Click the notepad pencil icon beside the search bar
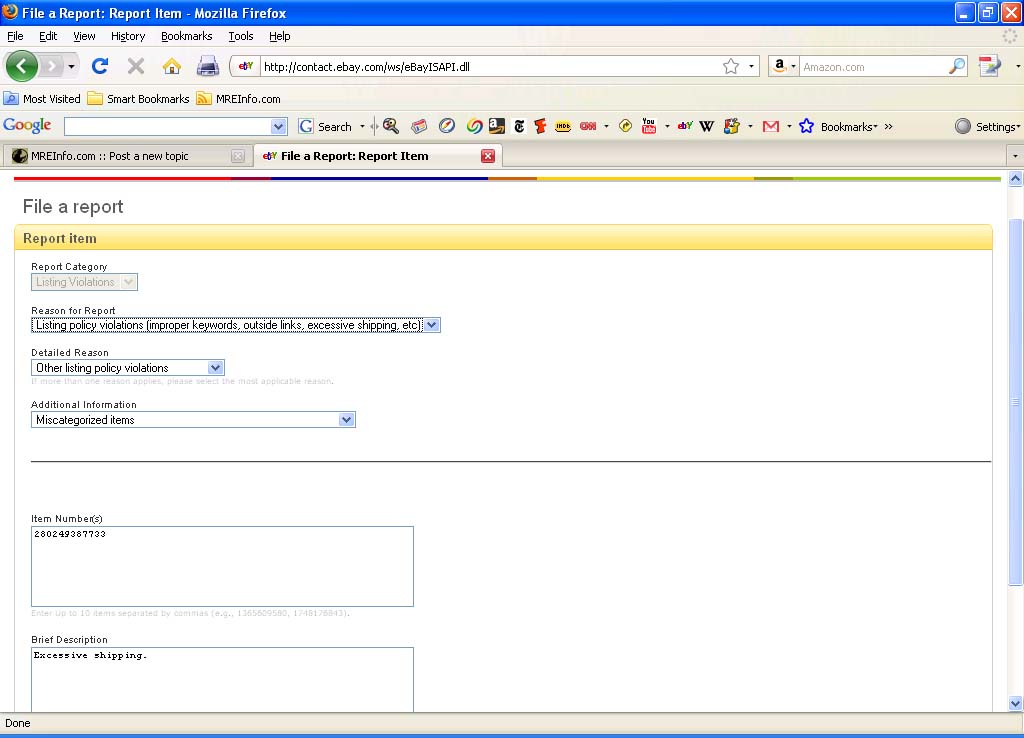The height and width of the screenshot is (738, 1024). (989, 66)
